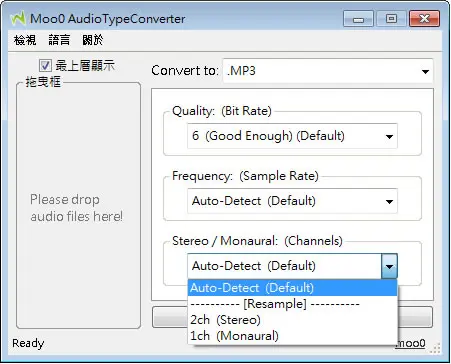The image size is (451, 364).
Task: Open the Convert to .MP3 dropdown
Action: point(328,71)
